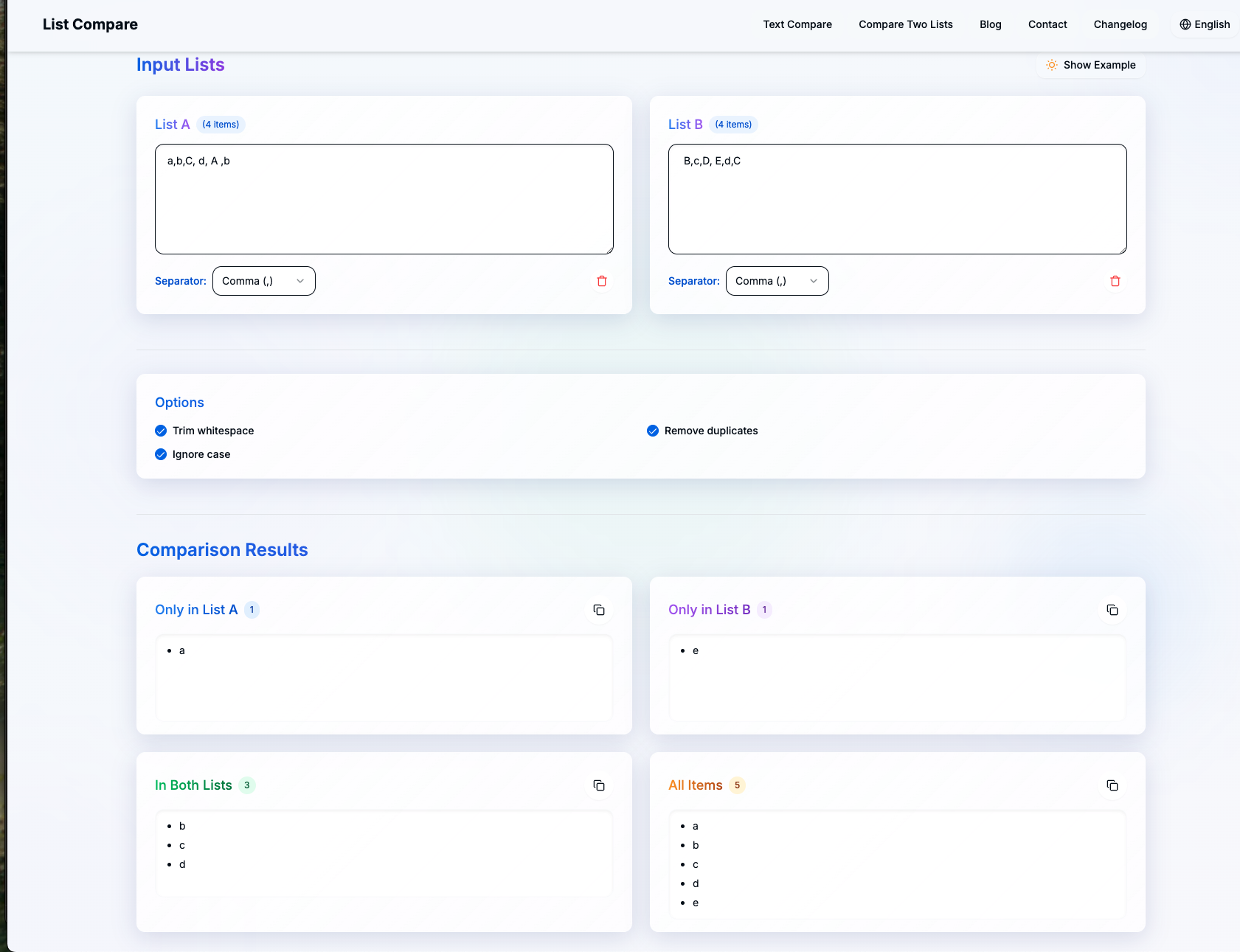Copy the Only in List B results
The image size is (1240, 952).
(1112, 610)
